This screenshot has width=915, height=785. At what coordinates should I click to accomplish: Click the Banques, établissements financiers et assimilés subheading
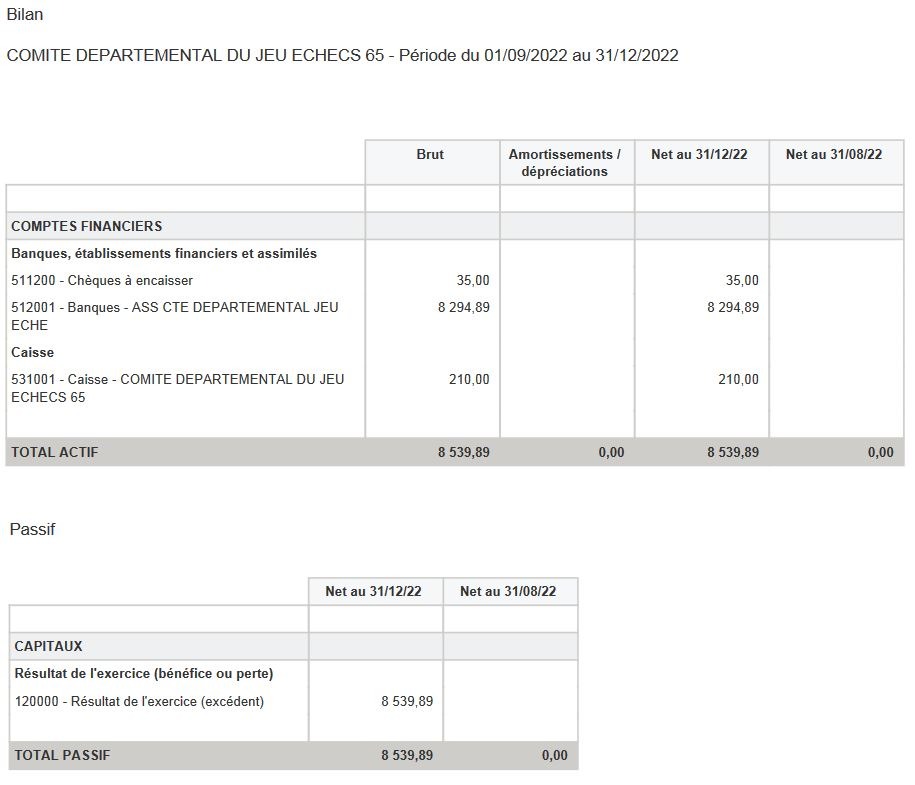(x=164, y=254)
